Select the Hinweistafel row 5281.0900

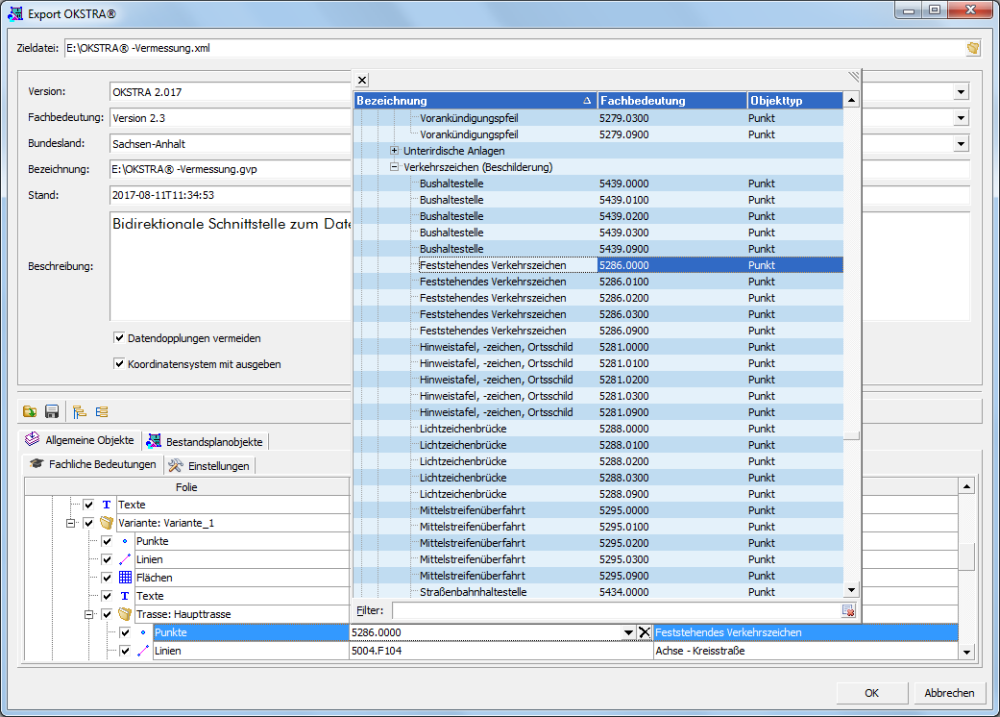[x=598, y=412]
